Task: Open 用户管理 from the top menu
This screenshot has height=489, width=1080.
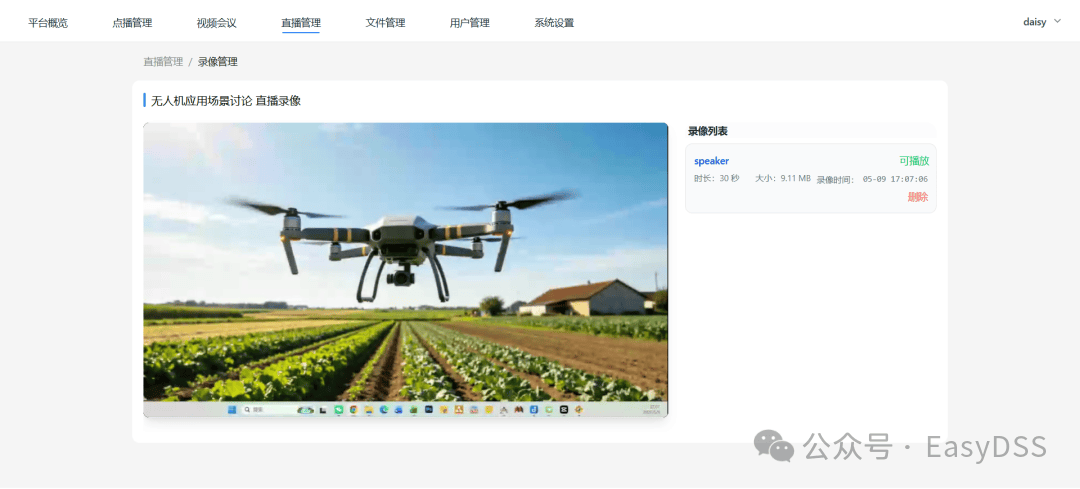Action: point(470,23)
